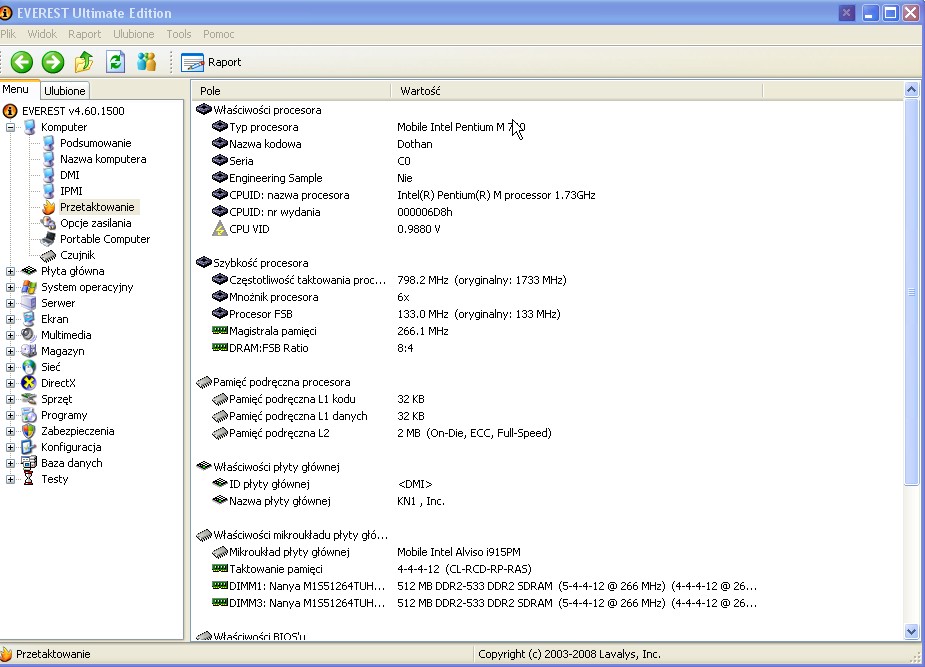This screenshot has height=667, width=925.
Task: Expand the Testy tree node
Action: pyautogui.click(x=10, y=479)
